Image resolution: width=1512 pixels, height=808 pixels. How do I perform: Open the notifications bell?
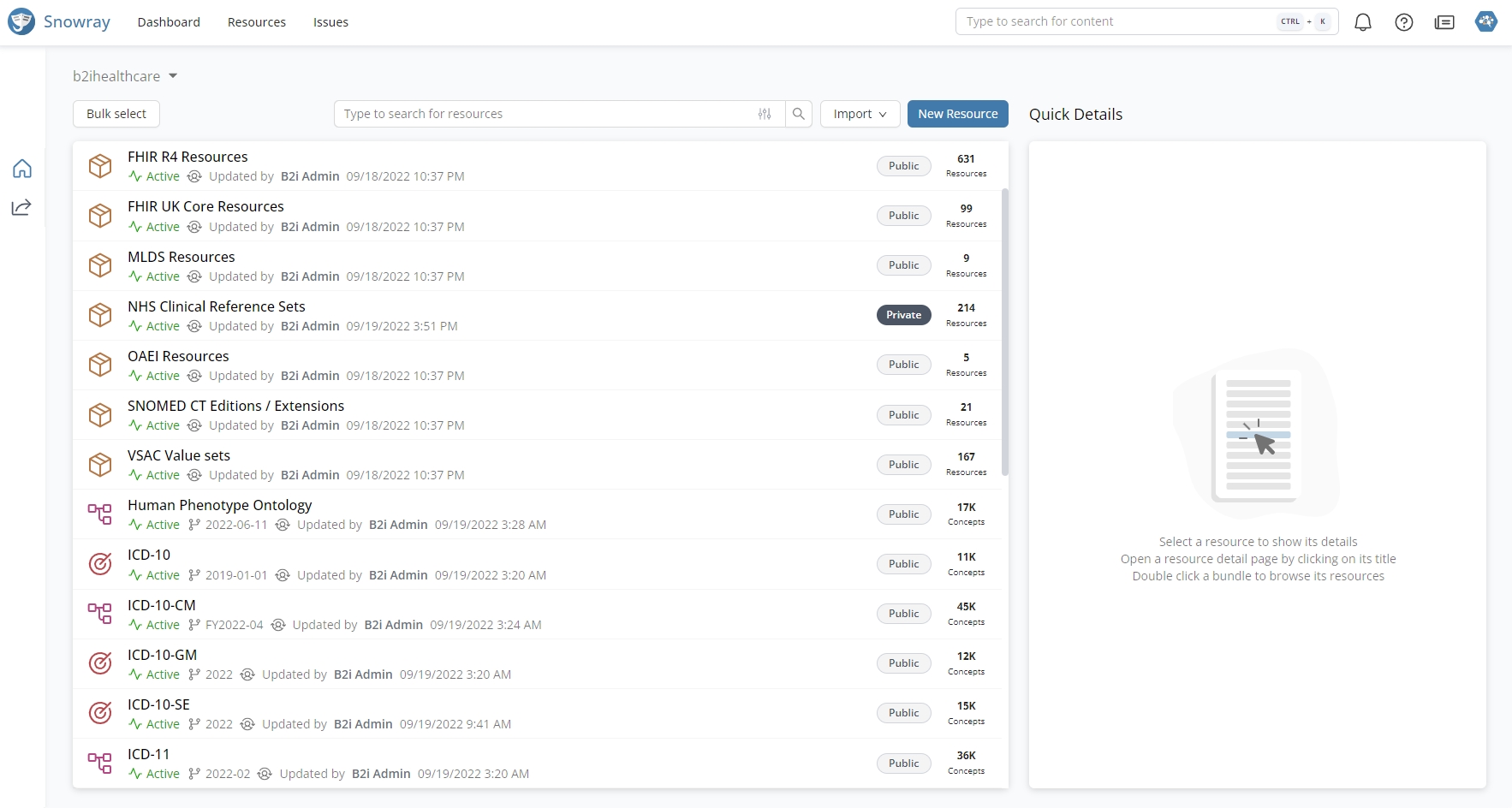coord(1362,22)
